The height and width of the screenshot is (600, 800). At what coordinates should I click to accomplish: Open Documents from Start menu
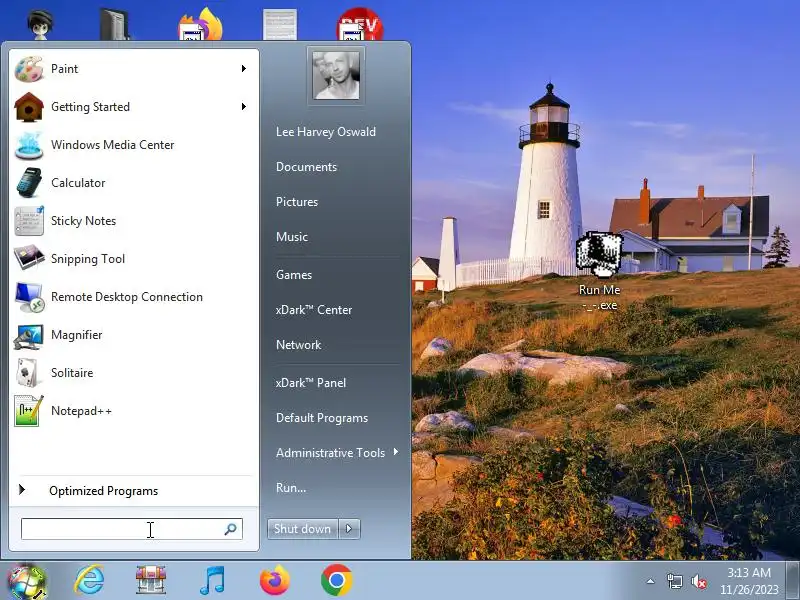(306, 167)
